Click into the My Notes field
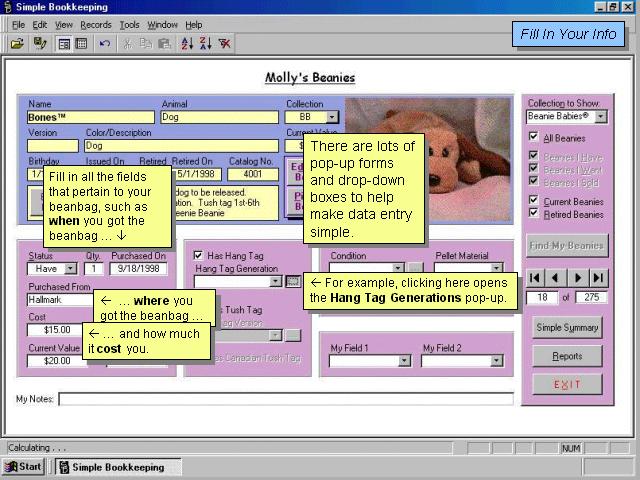 (285, 399)
